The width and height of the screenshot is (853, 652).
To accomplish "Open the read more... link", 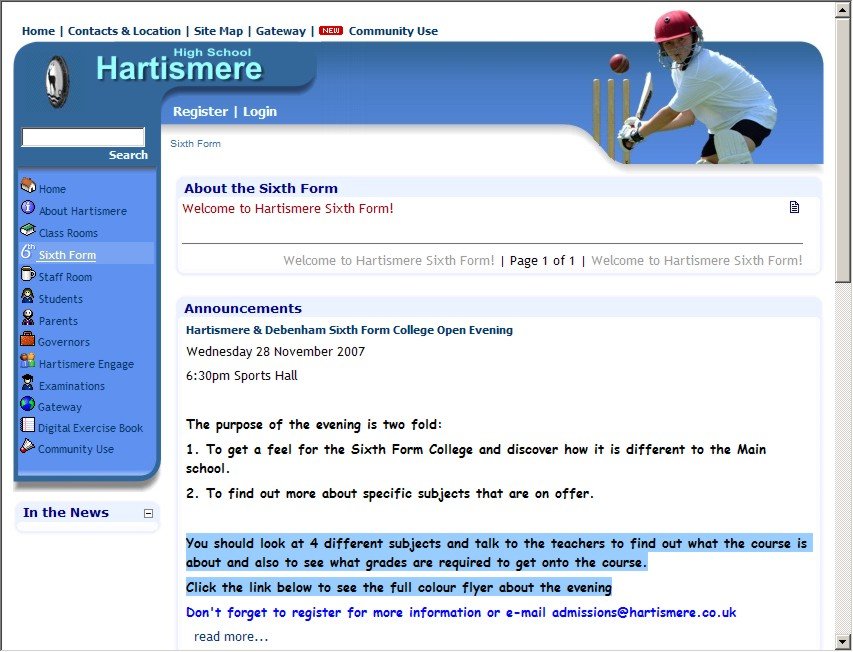I will 231,637.
